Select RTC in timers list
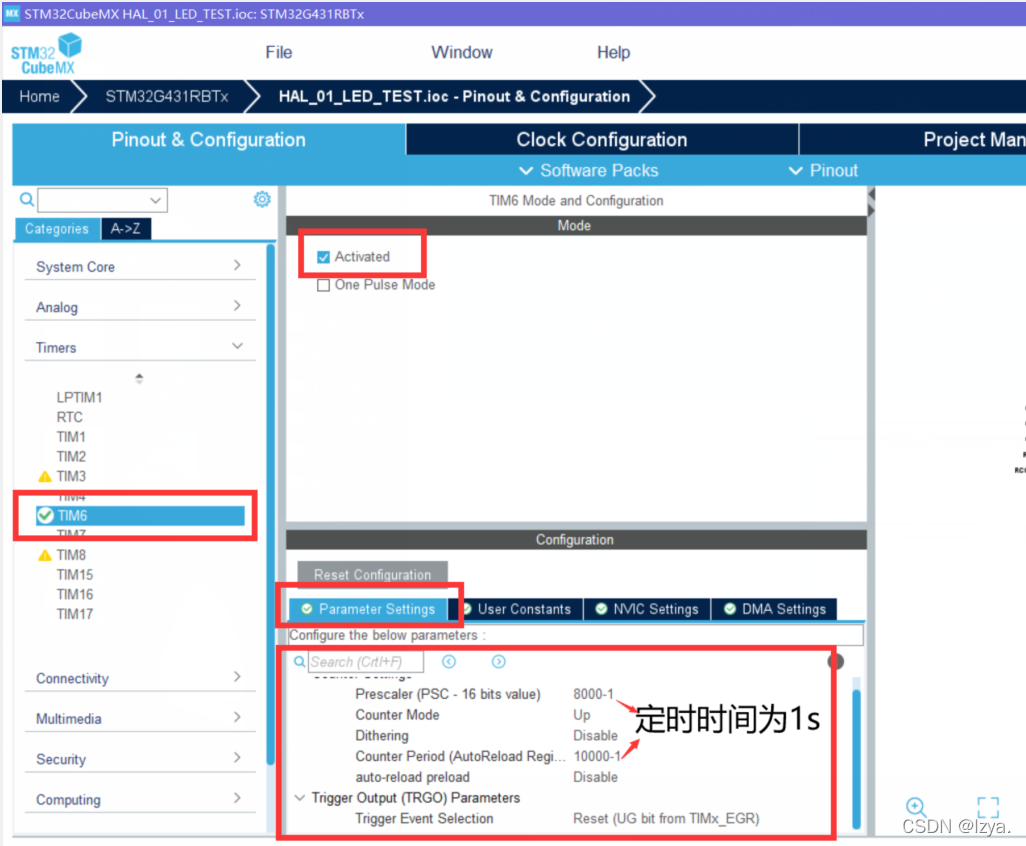The height and width of the screenshot is (846, 1026). (69, 417)
